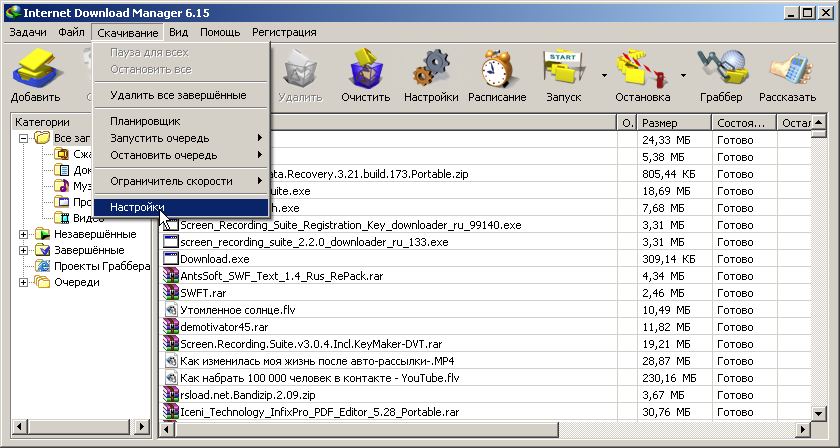Click the Очистить recycle bin toolbar icon
The image size is (840, 448).
point(366,68)
